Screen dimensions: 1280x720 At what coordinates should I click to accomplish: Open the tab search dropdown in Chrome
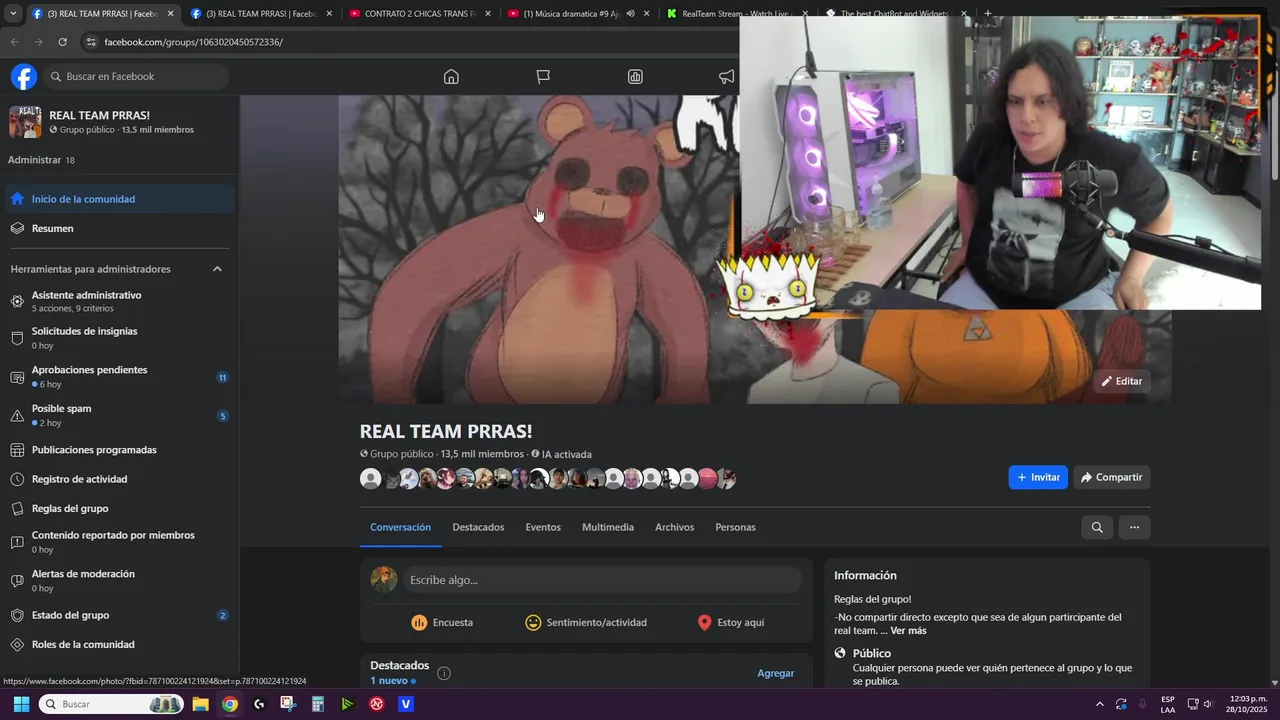click(x=12, y=14)
